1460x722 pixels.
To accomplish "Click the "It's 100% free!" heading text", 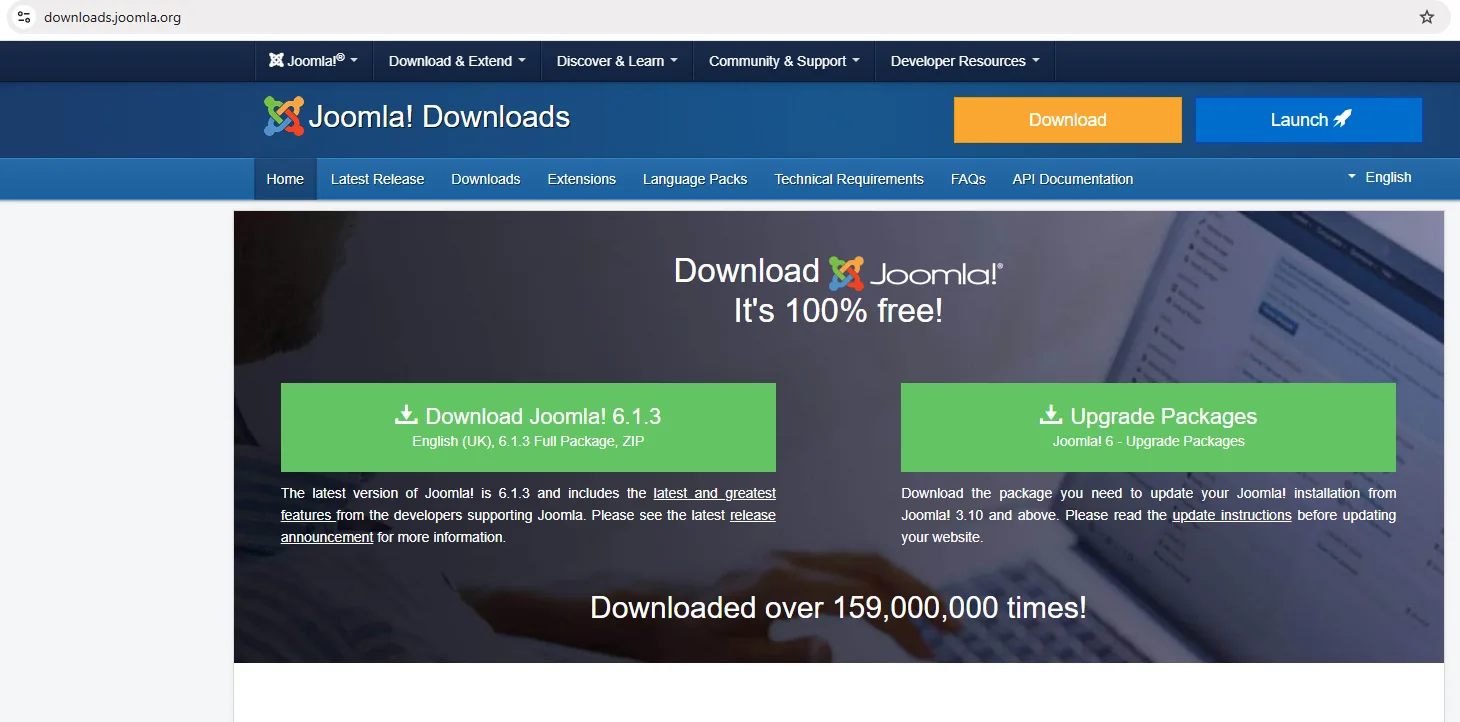I will 838,311.
